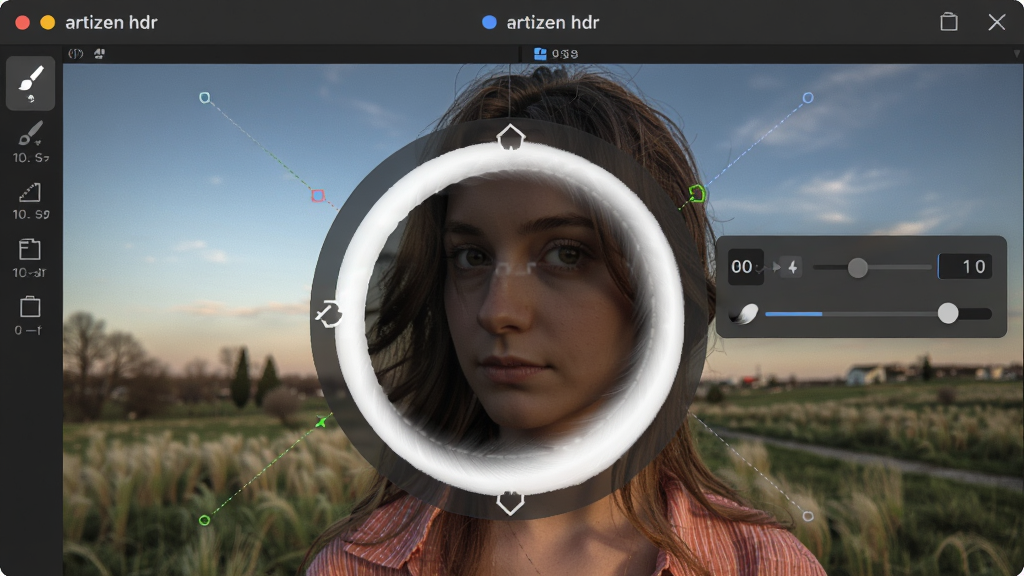Viewport: 1024px width, 576px height.
Task: Click the green cross handle at ring's lower left
Action: [x=321, y=423]
